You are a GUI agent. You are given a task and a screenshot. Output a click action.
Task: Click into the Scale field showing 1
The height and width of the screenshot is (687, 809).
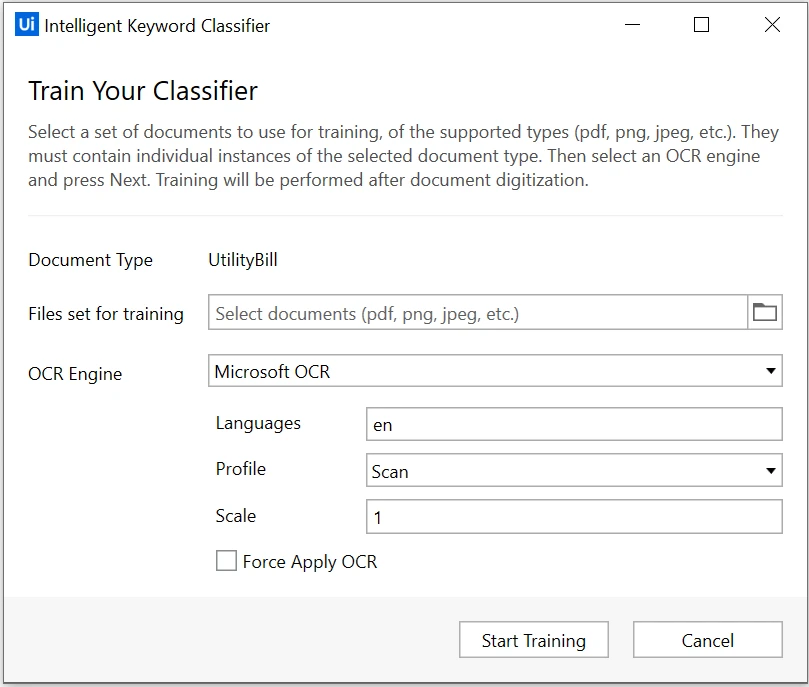[574, 516]
